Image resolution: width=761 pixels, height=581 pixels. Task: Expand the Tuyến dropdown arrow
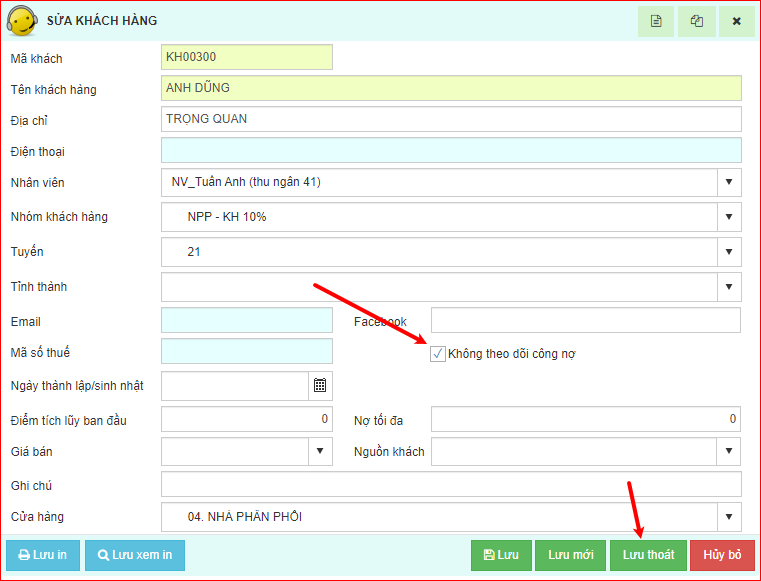(729, 252)
